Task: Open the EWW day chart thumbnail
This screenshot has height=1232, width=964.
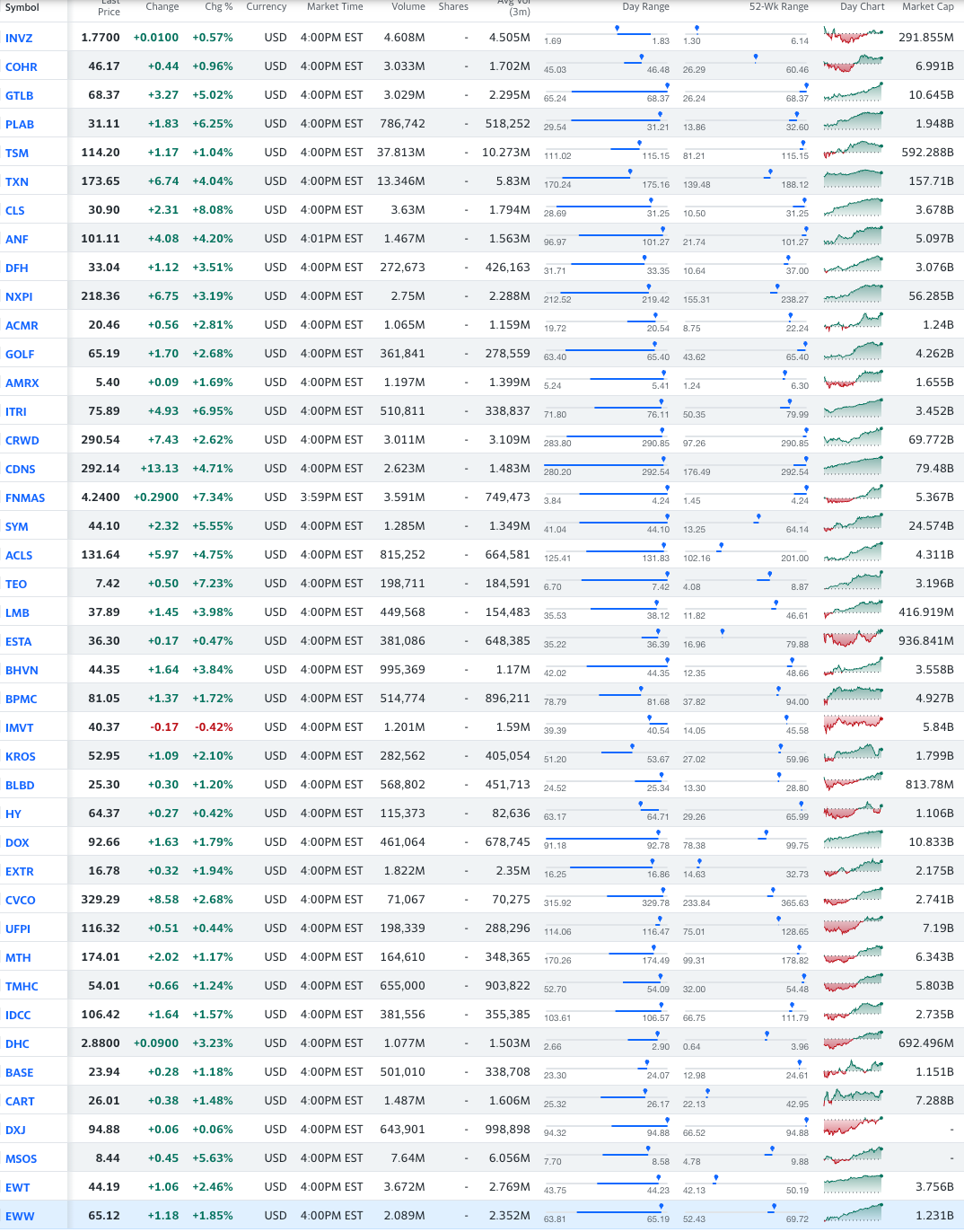Action: (x=854, y=1215)
